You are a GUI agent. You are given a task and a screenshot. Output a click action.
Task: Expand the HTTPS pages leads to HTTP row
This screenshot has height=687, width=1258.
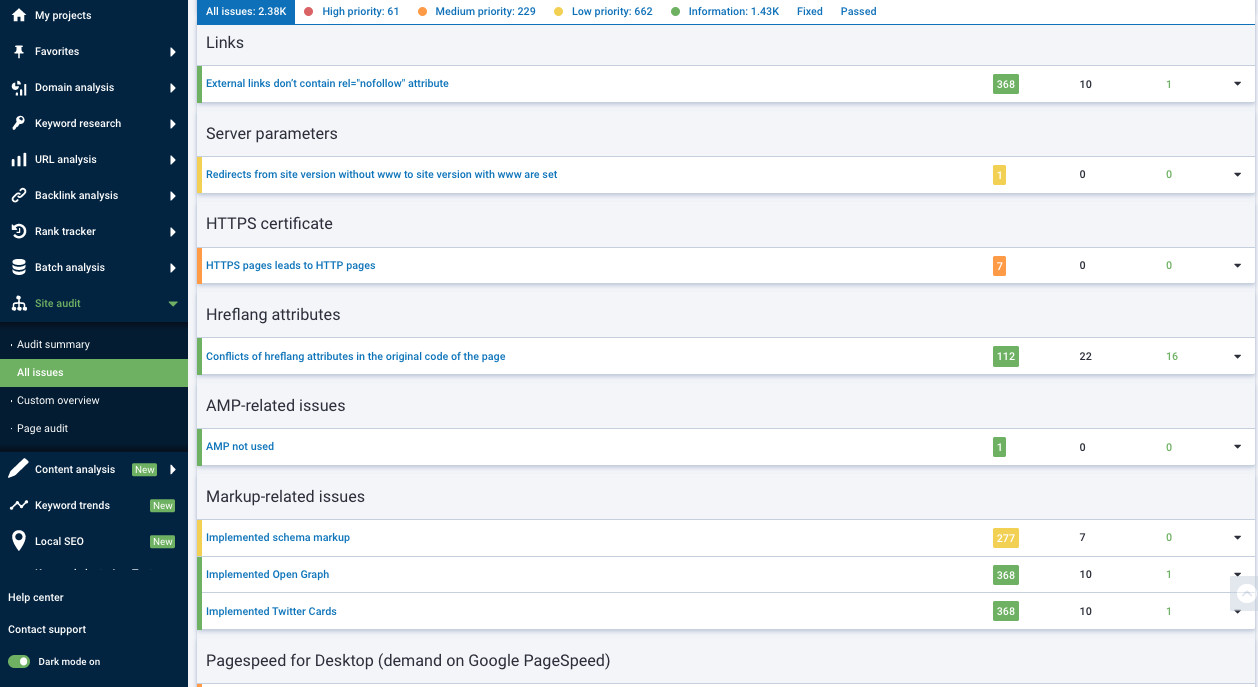1237,266
